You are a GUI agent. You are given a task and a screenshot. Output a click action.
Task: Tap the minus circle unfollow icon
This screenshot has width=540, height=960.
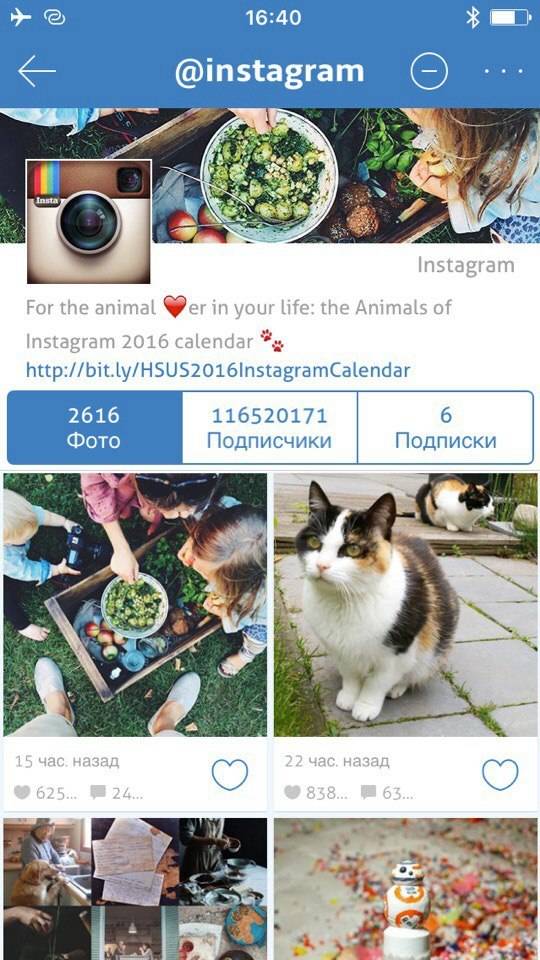[429, 72]
